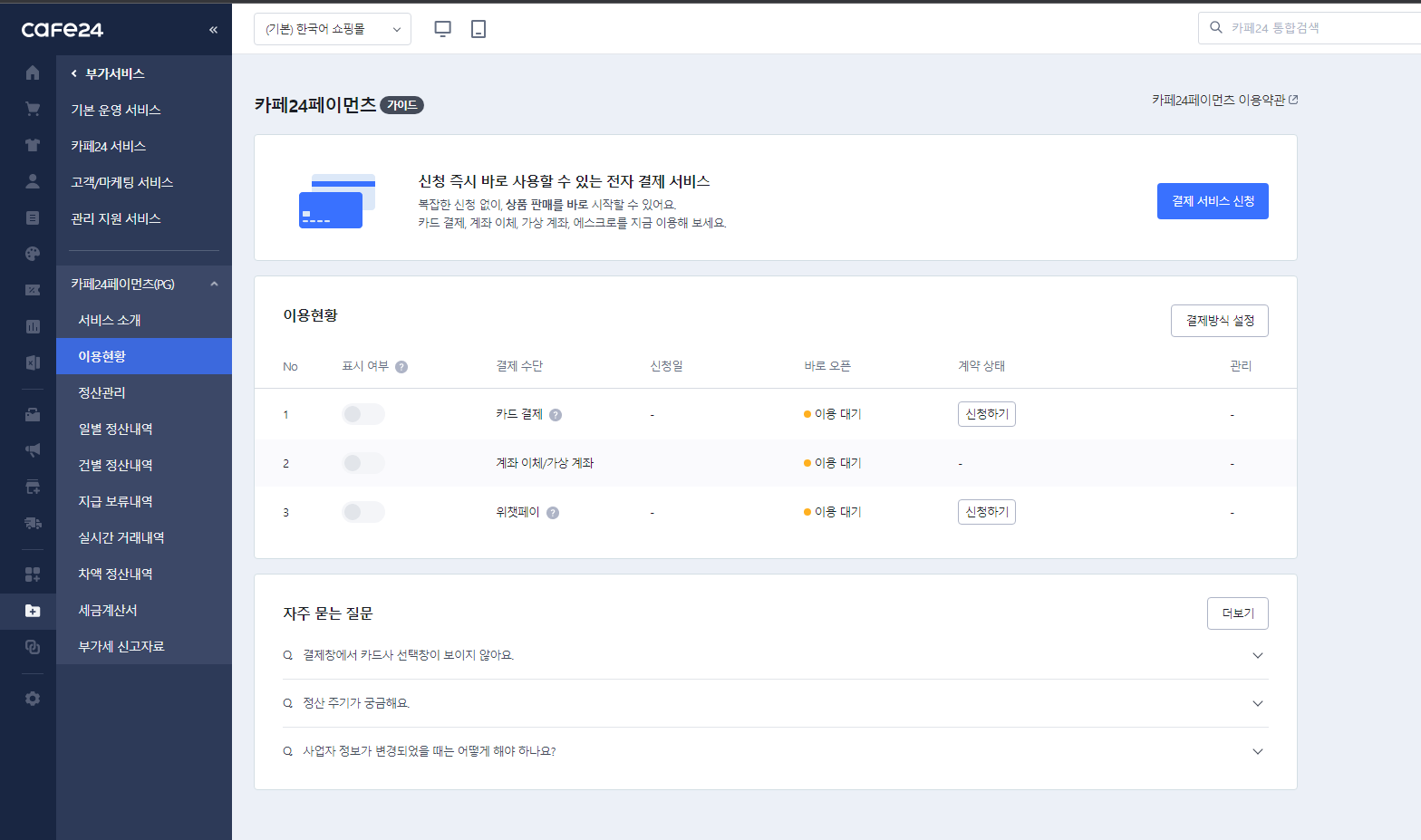This screenshot has width=1421, height=840.
Task: Open the overlapping squares sidebar icon
Action: [x=33, y=647]
